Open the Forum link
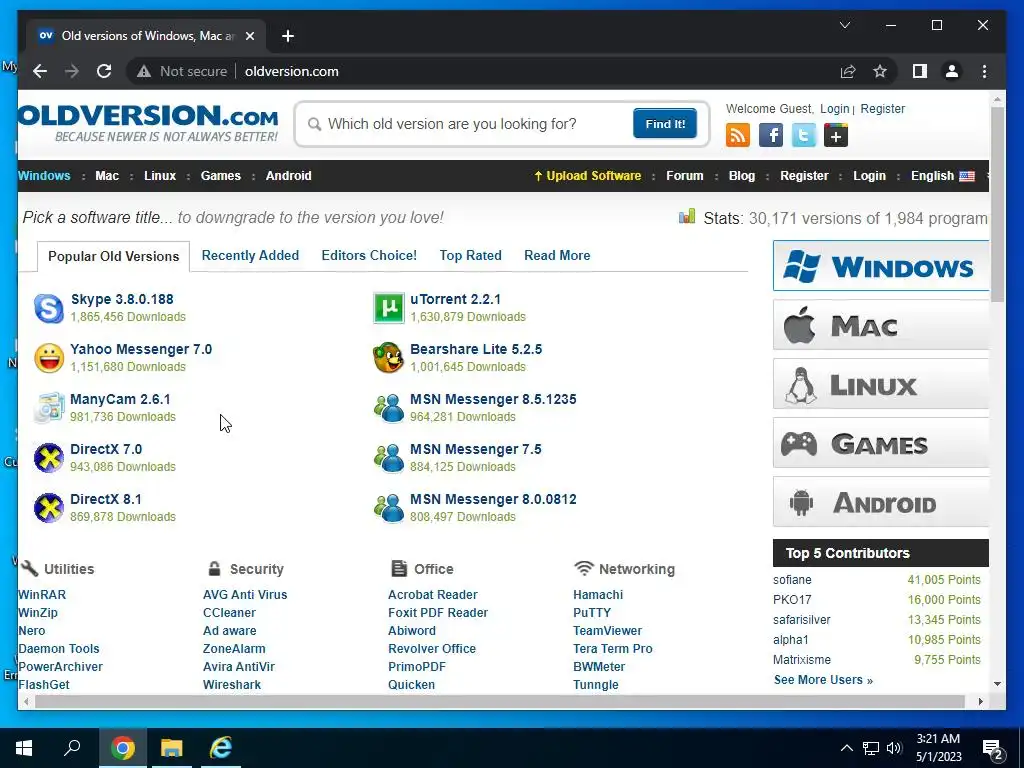 684,176
